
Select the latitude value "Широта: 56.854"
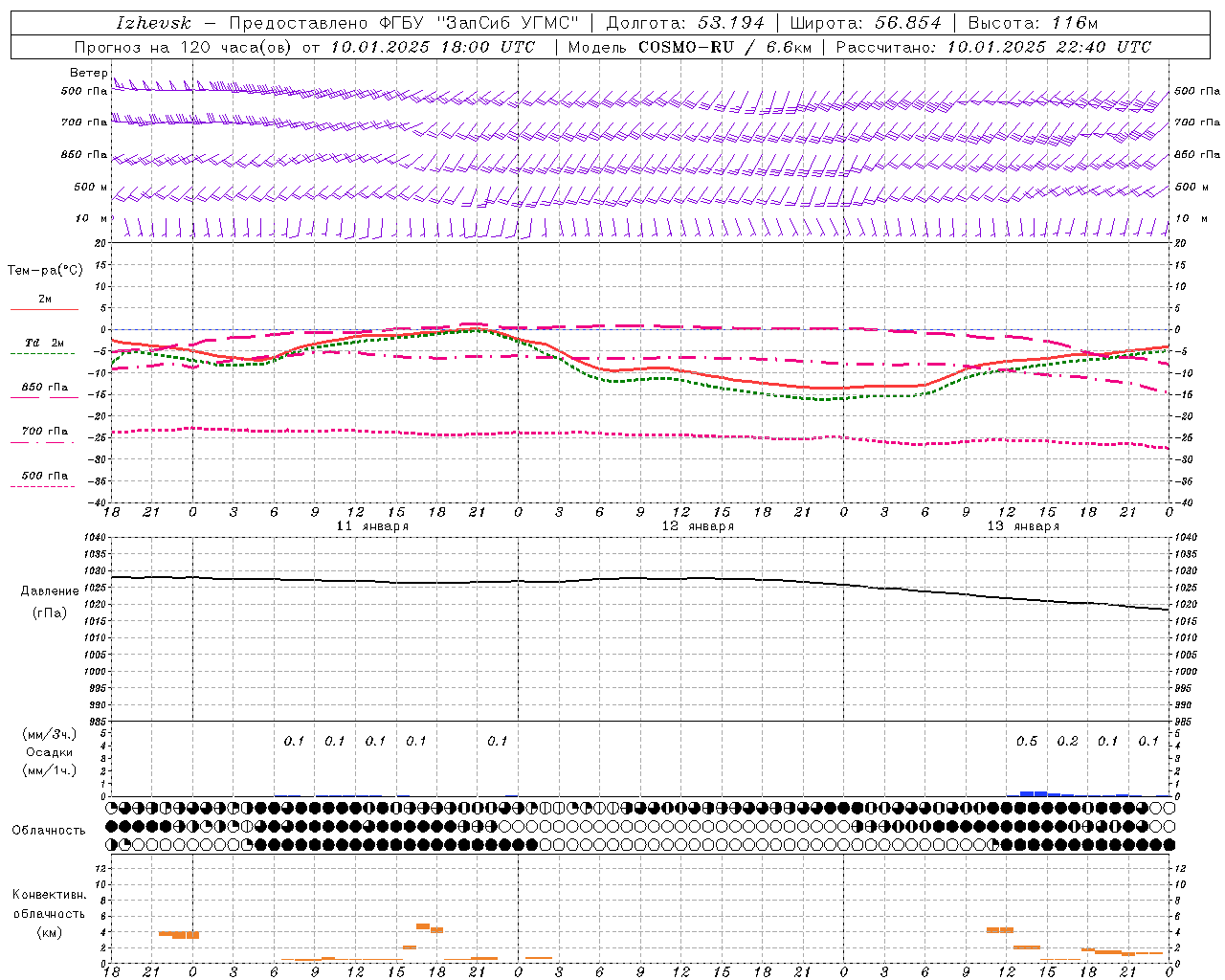coord(866,23)
